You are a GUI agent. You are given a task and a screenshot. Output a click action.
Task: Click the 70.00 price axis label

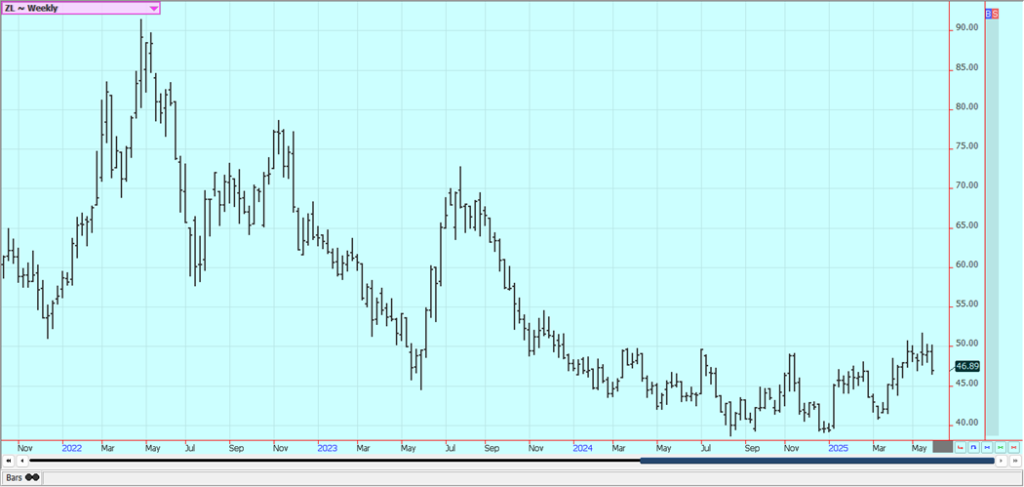click(x=967, y=185)
